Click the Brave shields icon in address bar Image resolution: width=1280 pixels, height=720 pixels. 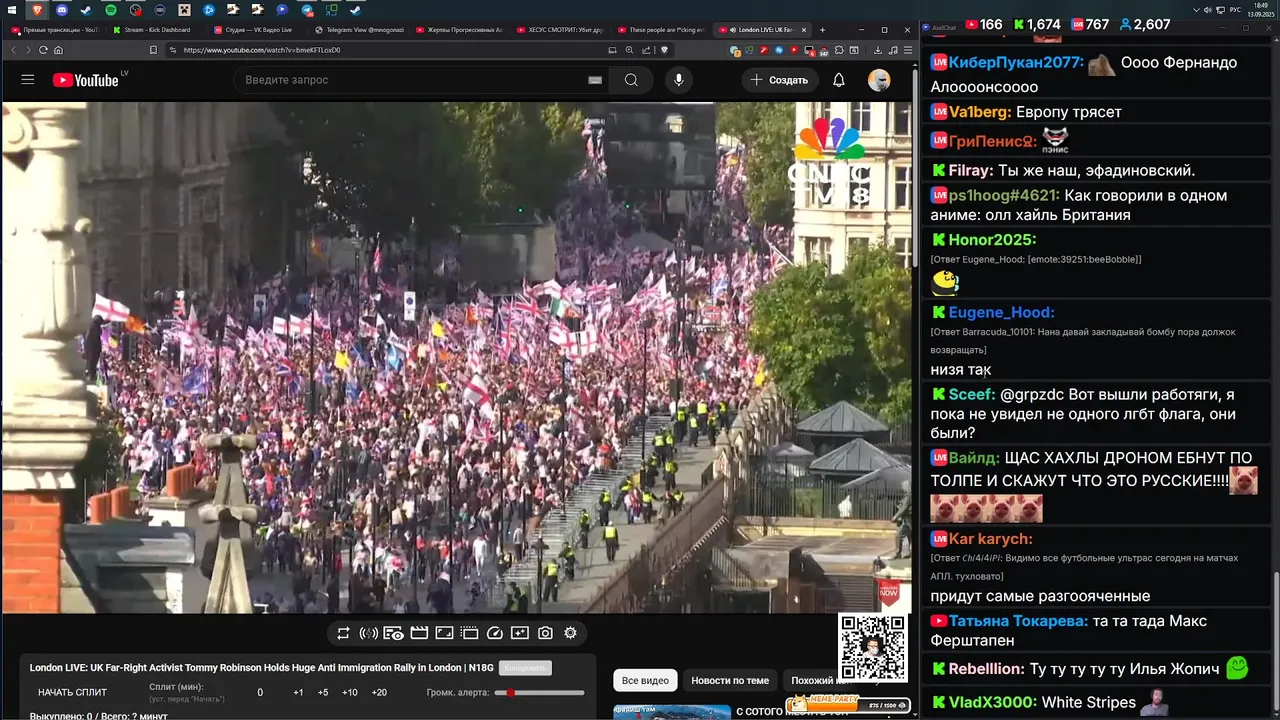(664, 50)
